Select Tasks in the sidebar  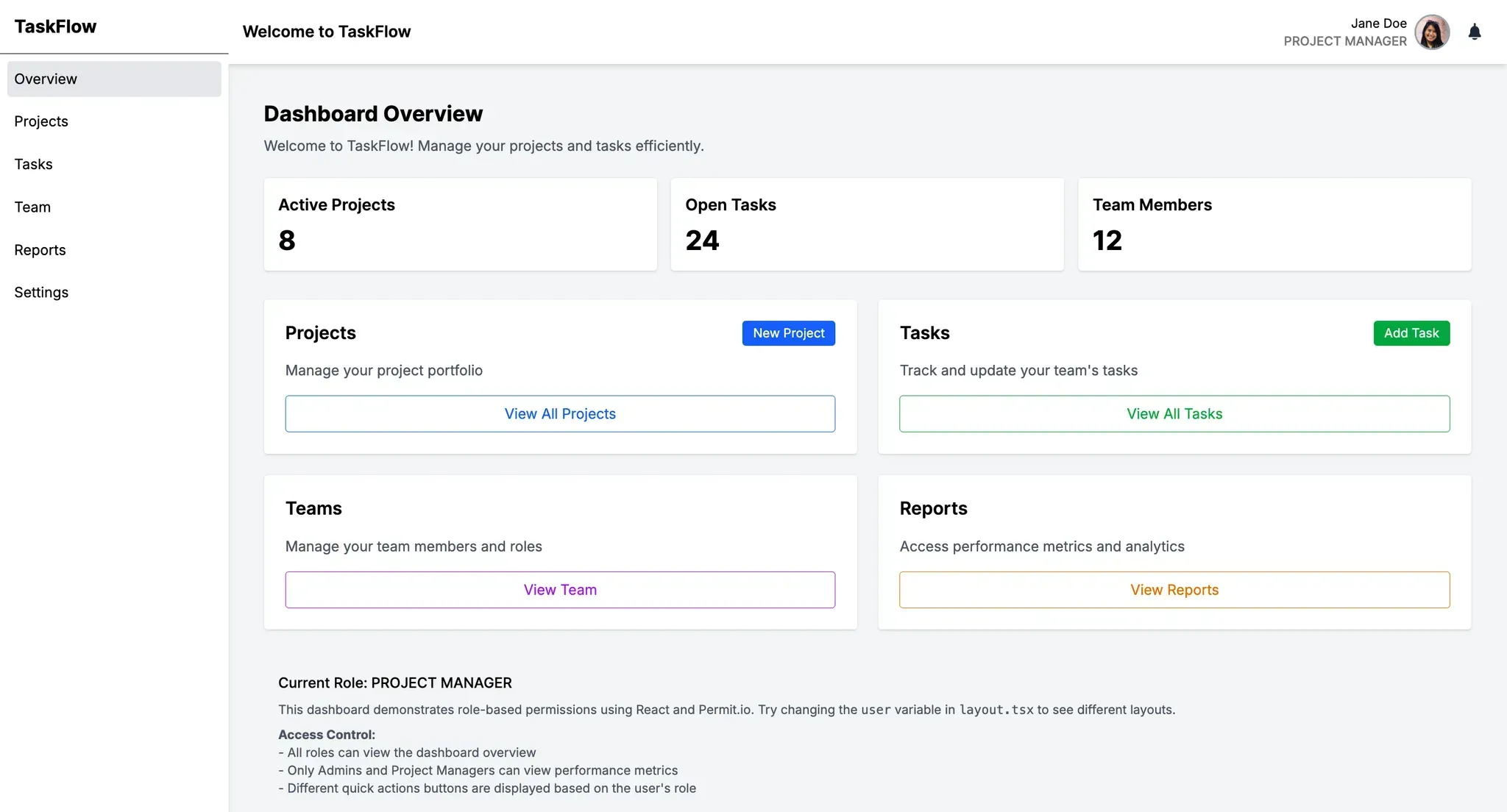pyautogui.click(x=34, y=164)
